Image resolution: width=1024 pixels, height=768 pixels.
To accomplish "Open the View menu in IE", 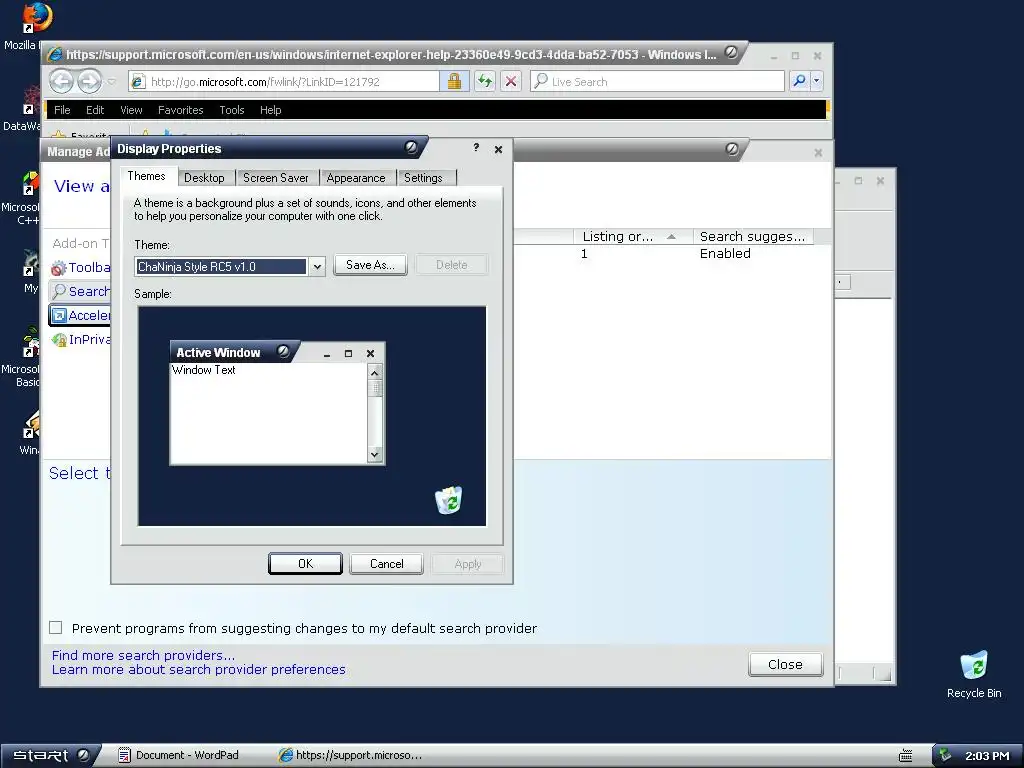I will pos(131,110).
